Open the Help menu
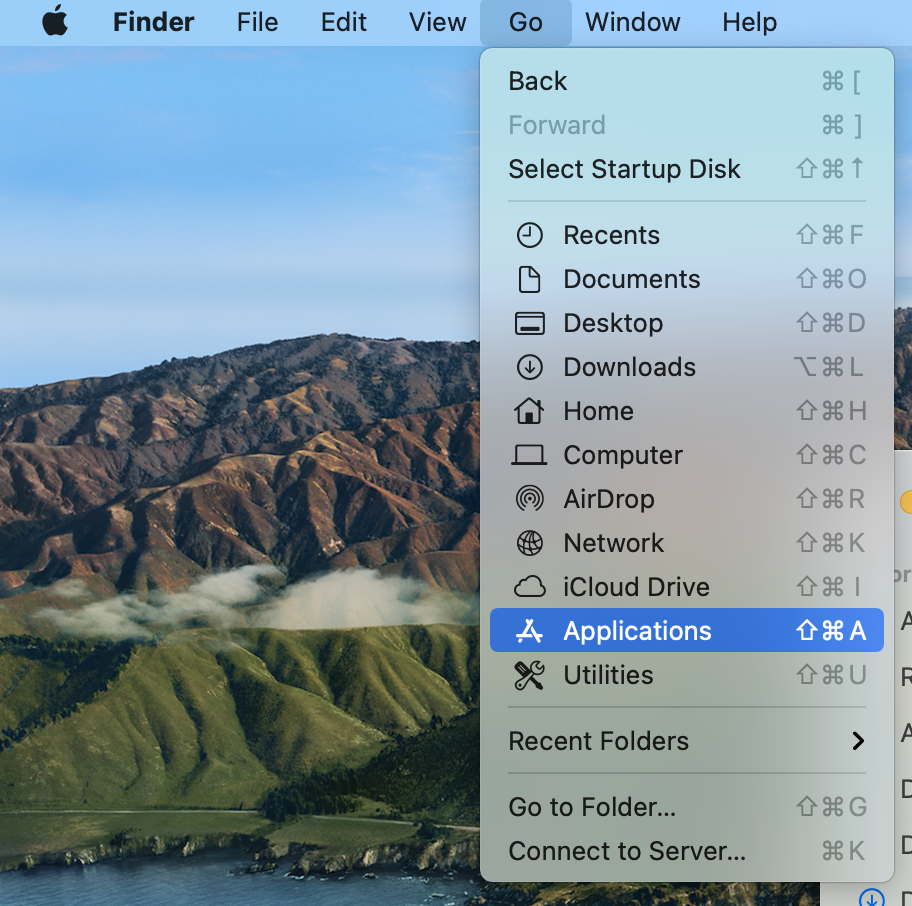 click(750, 22)
